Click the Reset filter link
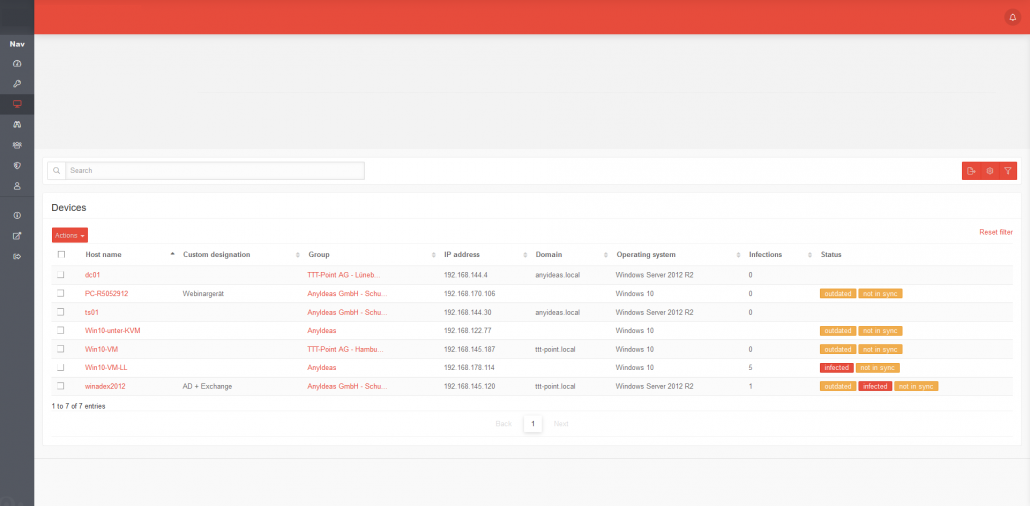 (995, 232)
